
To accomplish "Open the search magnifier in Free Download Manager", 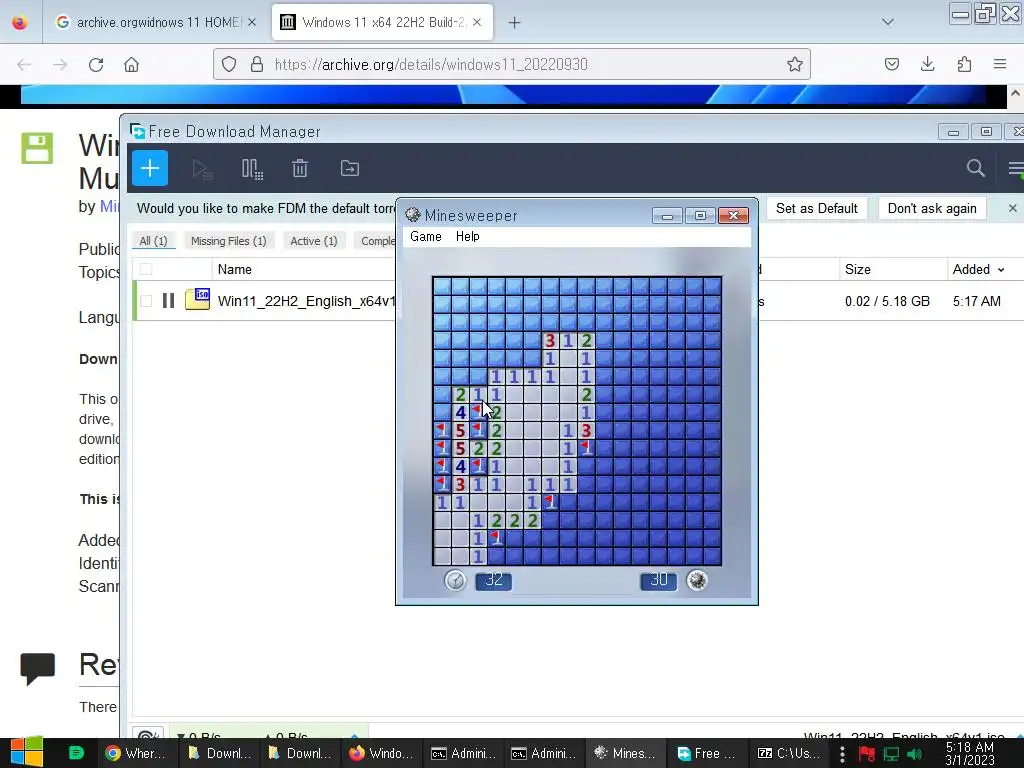I will pos(975,168).
